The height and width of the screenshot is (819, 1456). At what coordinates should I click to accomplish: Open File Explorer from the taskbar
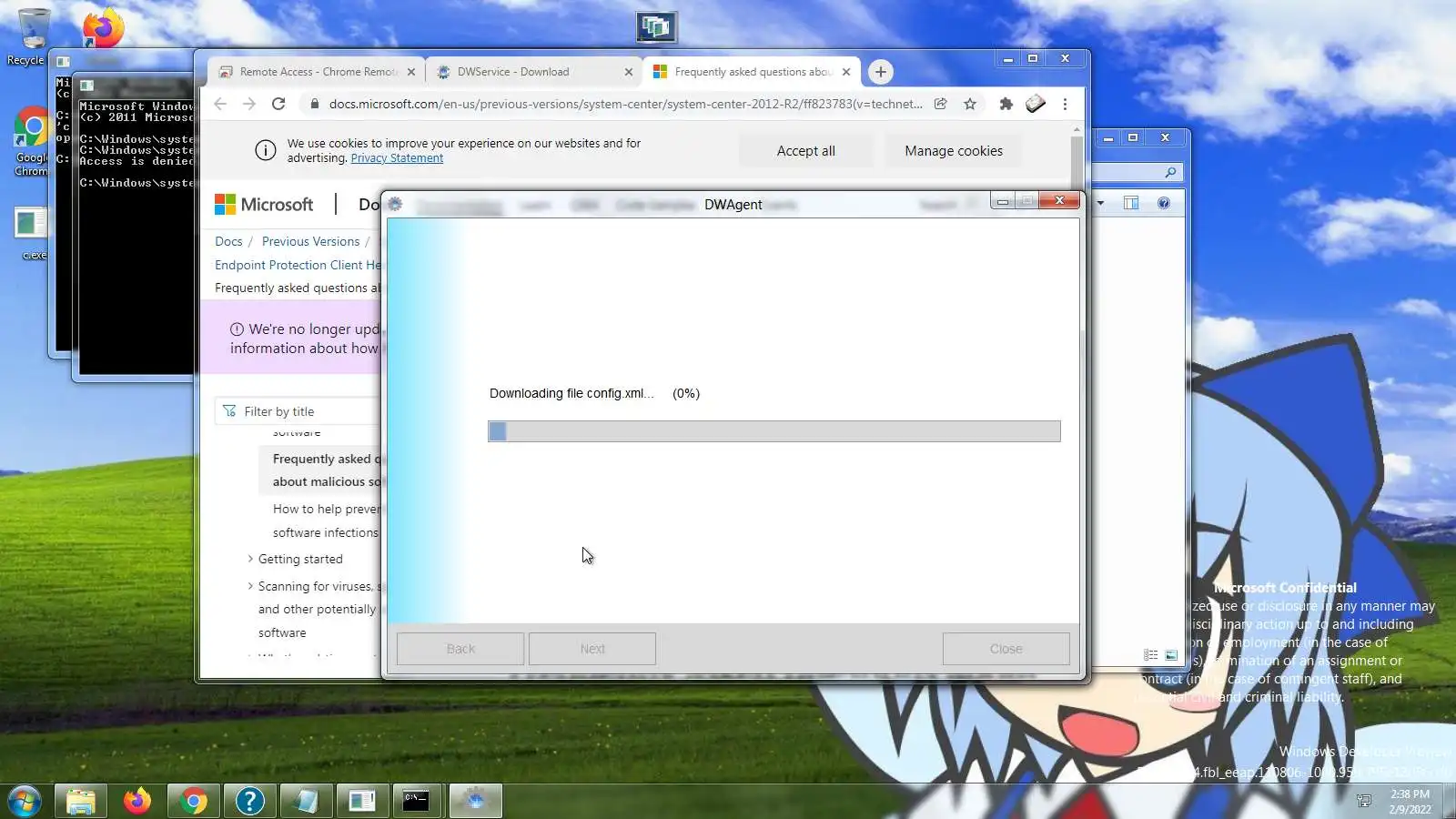pos(81,801)
